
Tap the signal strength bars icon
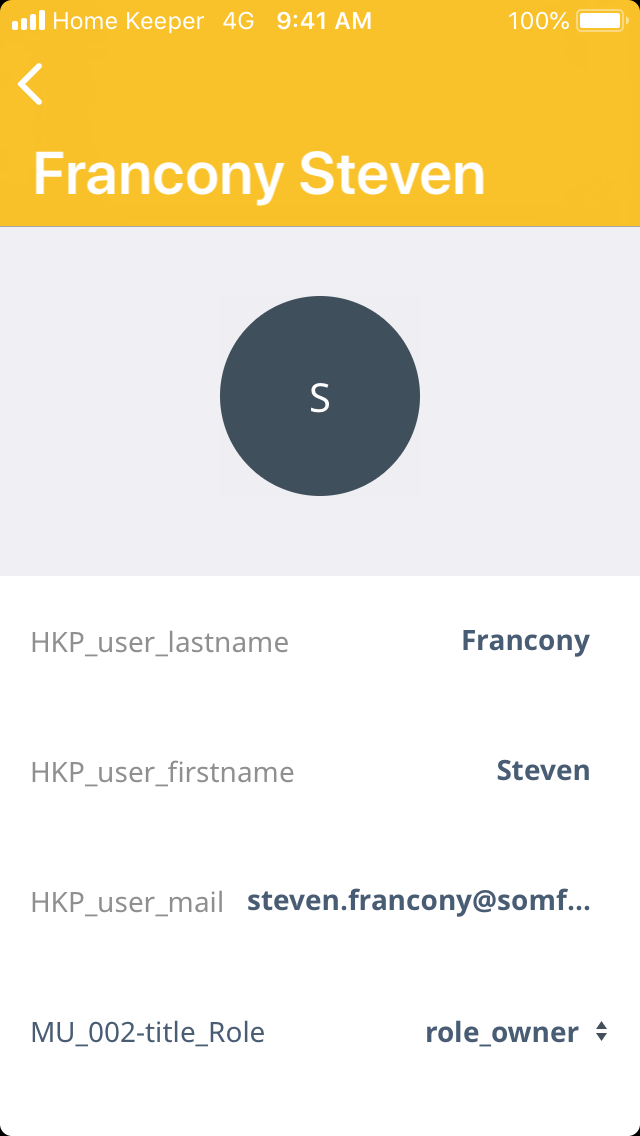[28, 21]
